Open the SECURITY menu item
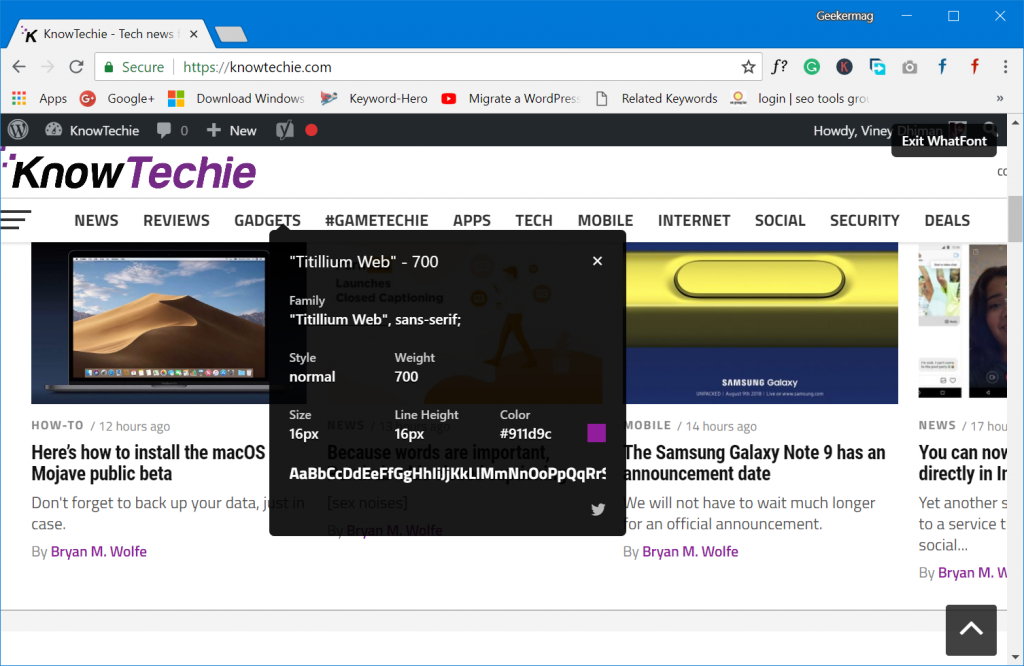Image resolution: width=1024 pixels, height=666 pixels. tap(865, 221)
